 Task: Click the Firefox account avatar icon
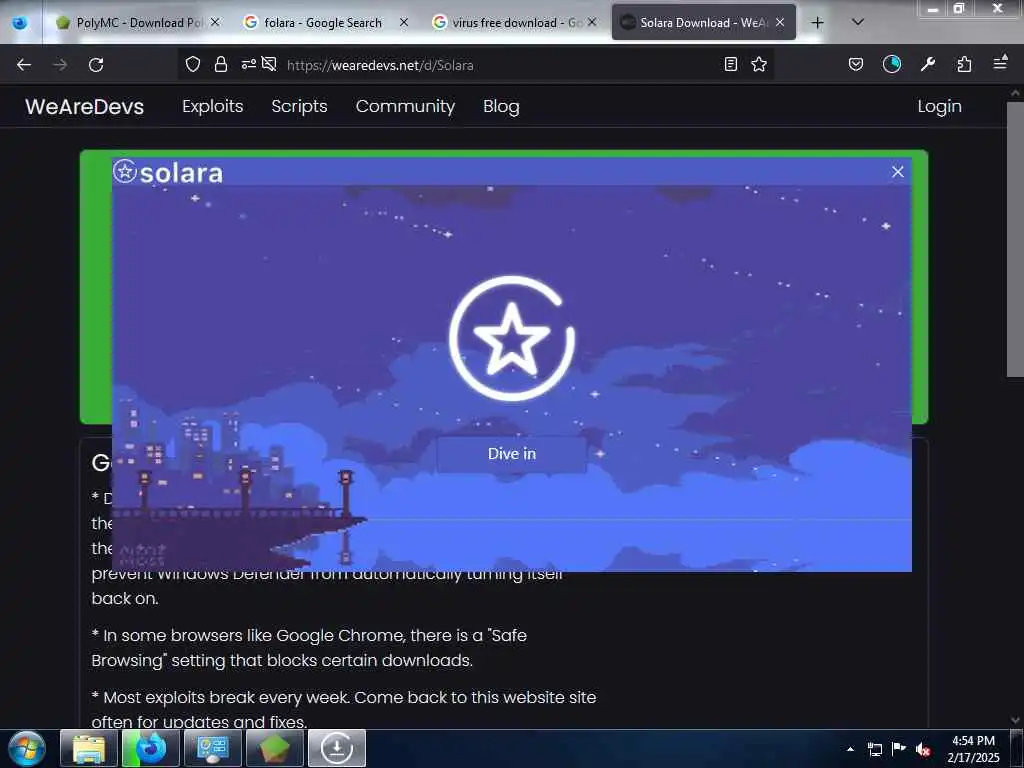click(x=891, y=64)
